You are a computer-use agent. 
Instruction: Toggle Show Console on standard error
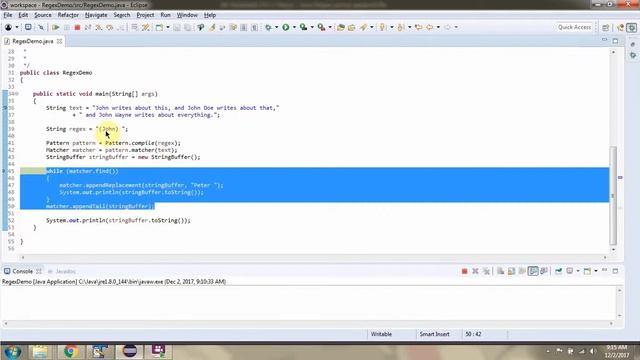click(x=544, y=271)
